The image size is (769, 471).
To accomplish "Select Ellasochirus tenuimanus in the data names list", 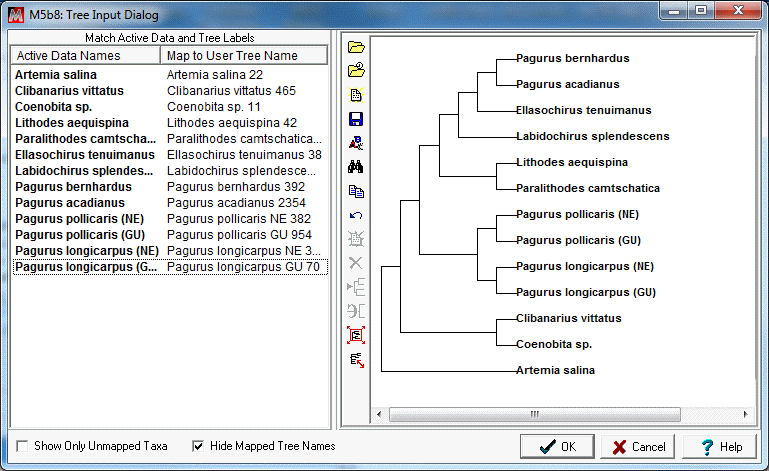I will pyautogui.click(x=85, y=155).
